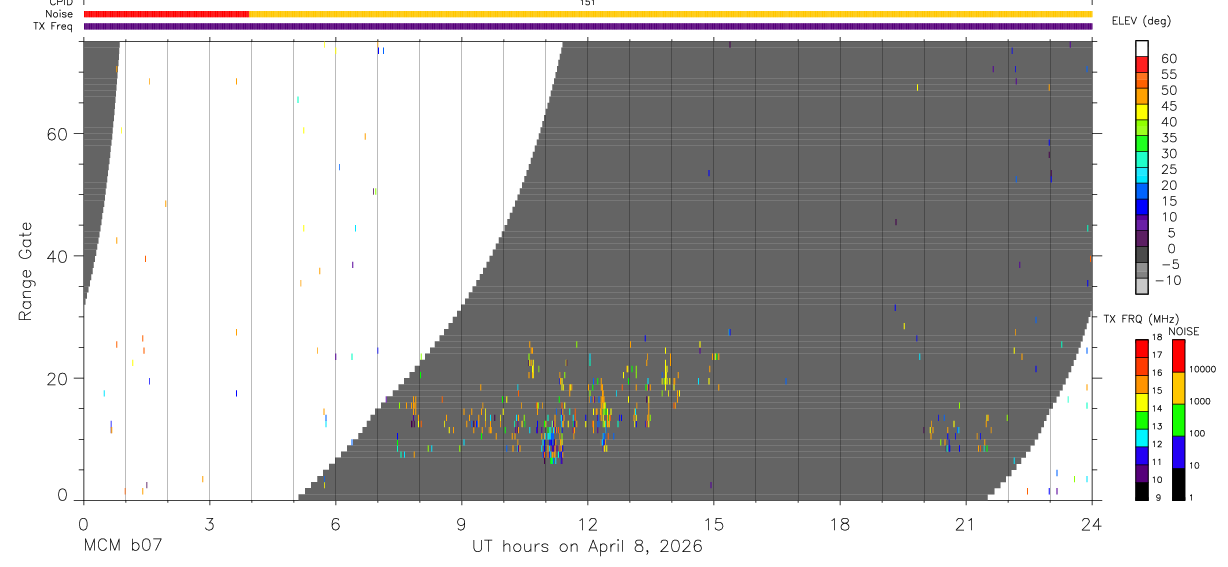Click the '3' tick on time axis
Image resolution: width=1228 pixels, height=567 pixels.
tap(209, 523)
